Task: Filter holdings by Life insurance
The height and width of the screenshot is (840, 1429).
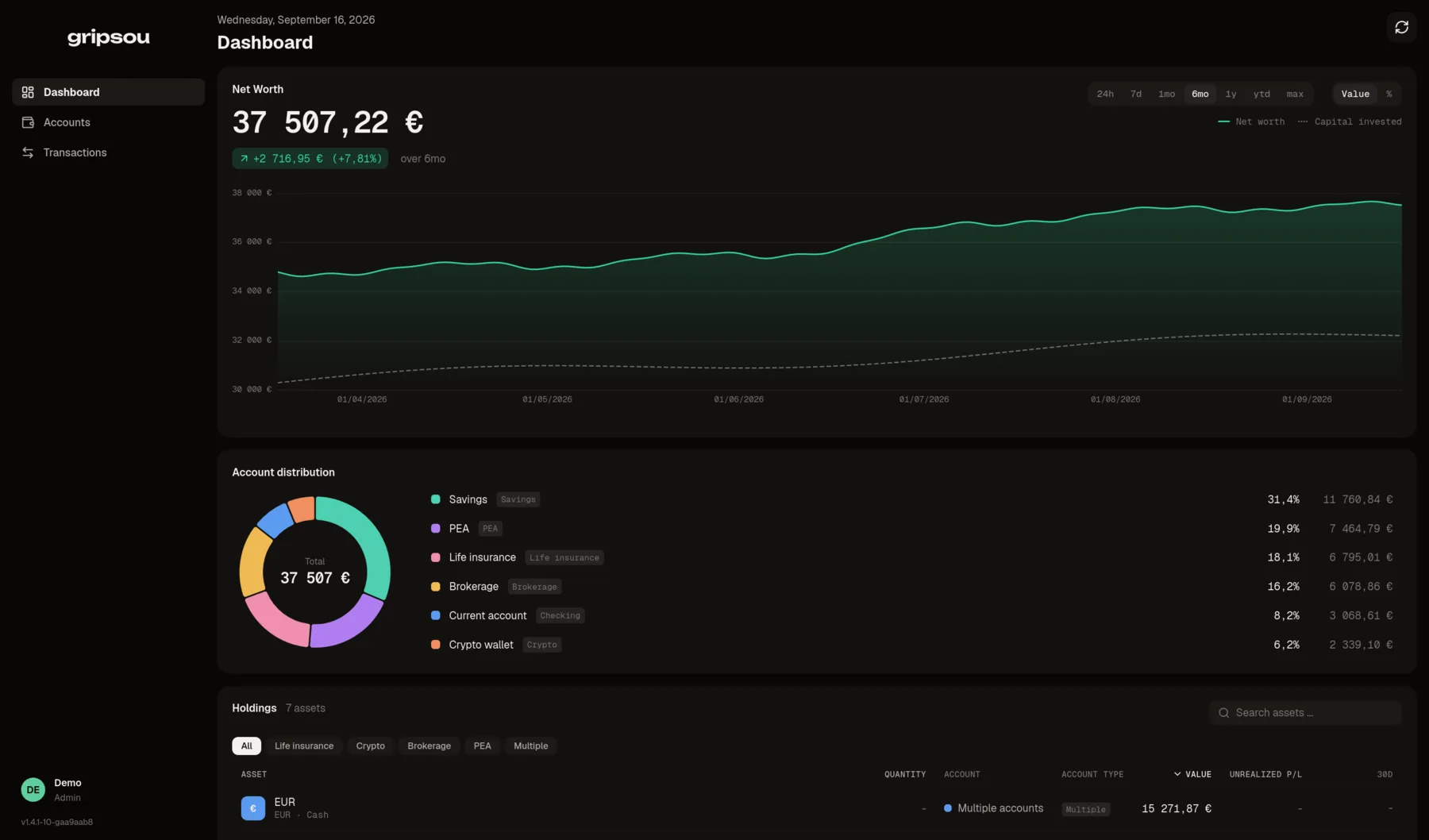Action: click(x=304, y=746)
